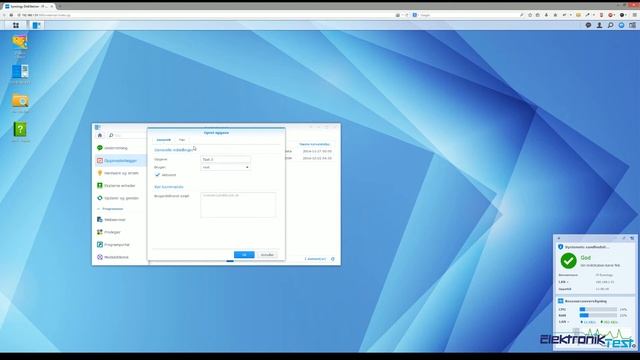The height and width of the screenshot is (360, 640).
Task: Open the DSM search magnifier icon
Action: coord(610,25)
